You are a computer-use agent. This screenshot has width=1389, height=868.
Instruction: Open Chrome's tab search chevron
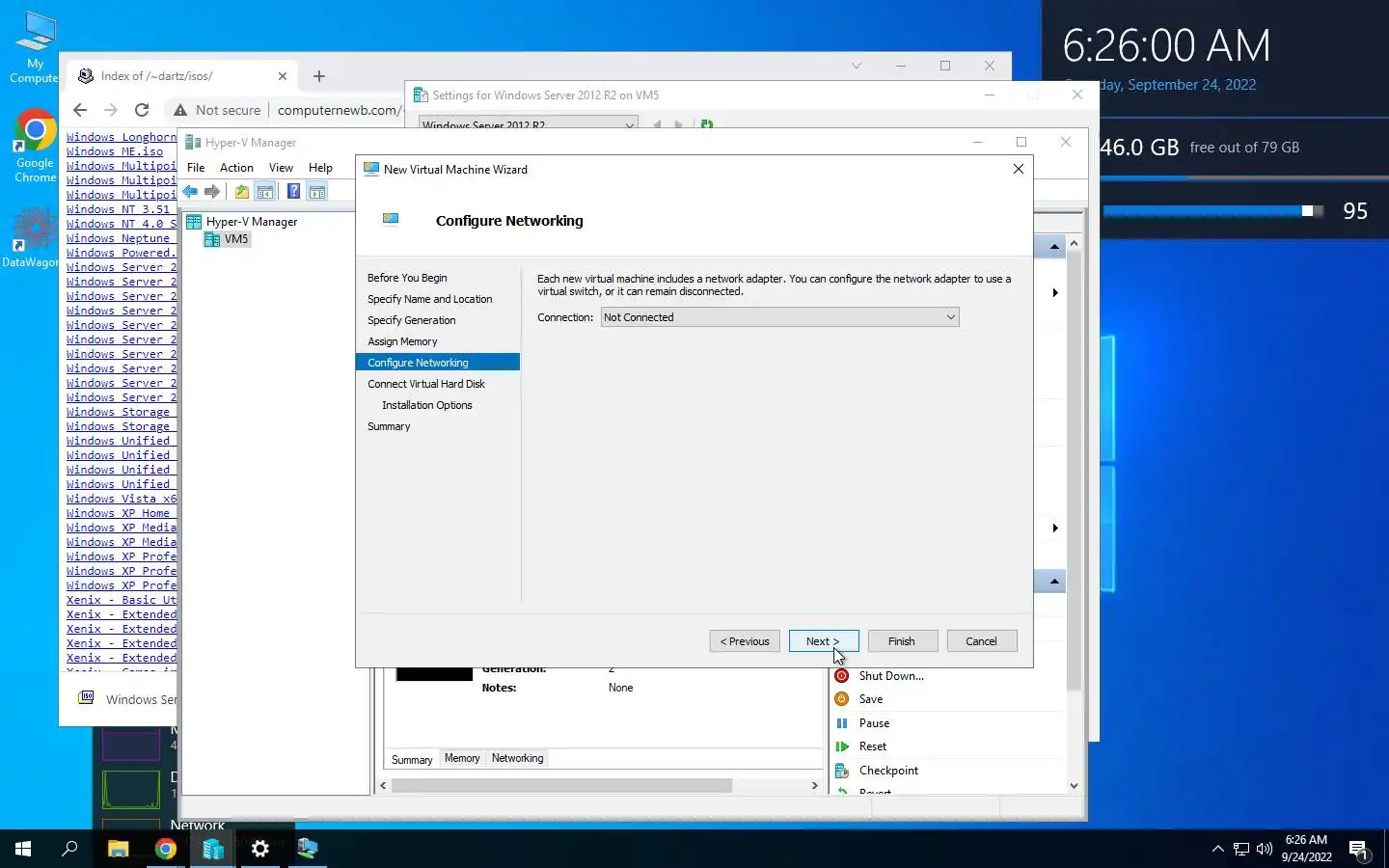point(856,66)
